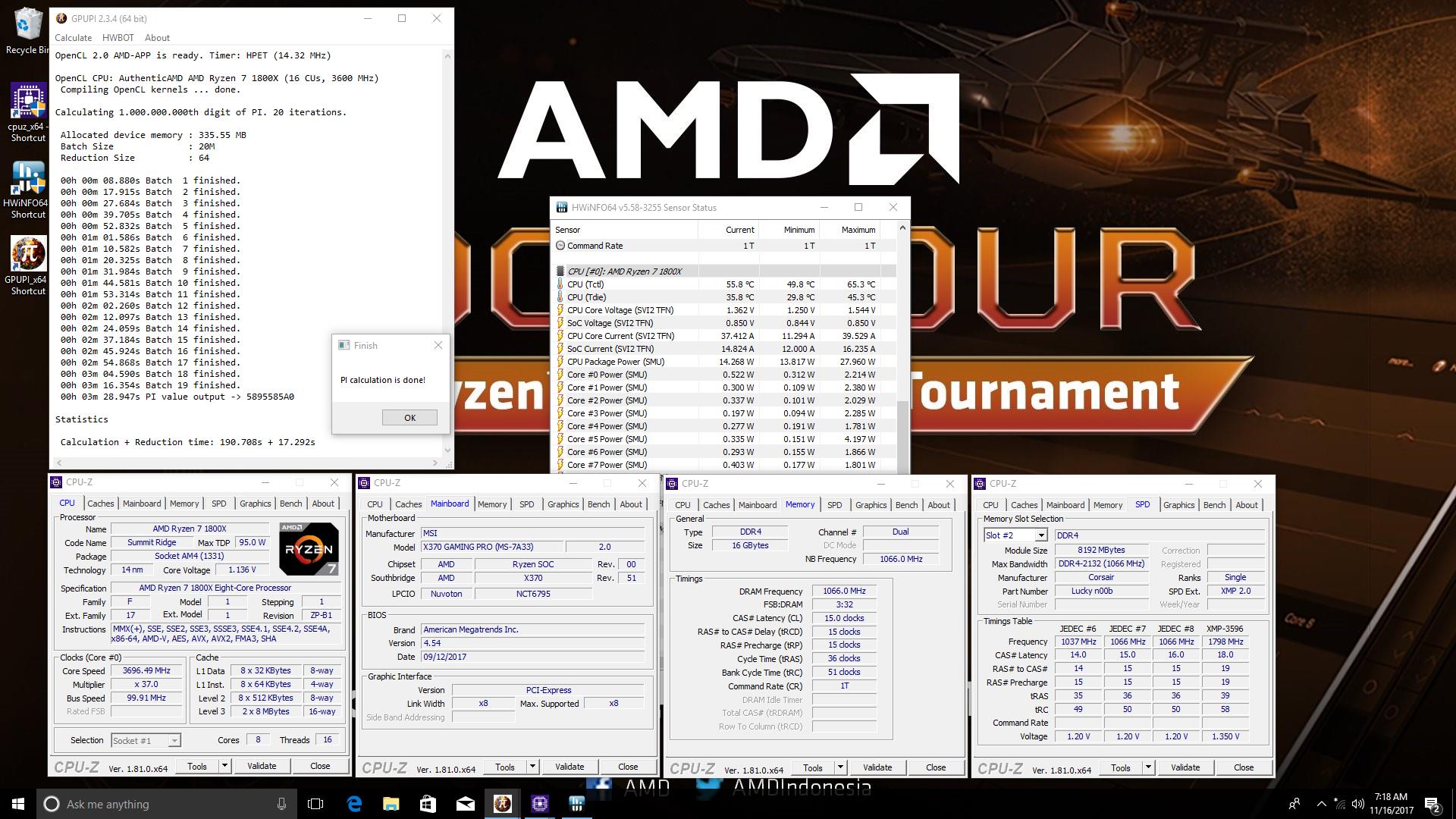The height and width of the screenshot is (819, 1456).
Task: Maximize the HWiNFO64 Sensor Status window
Action: click(x=858, y=207)
